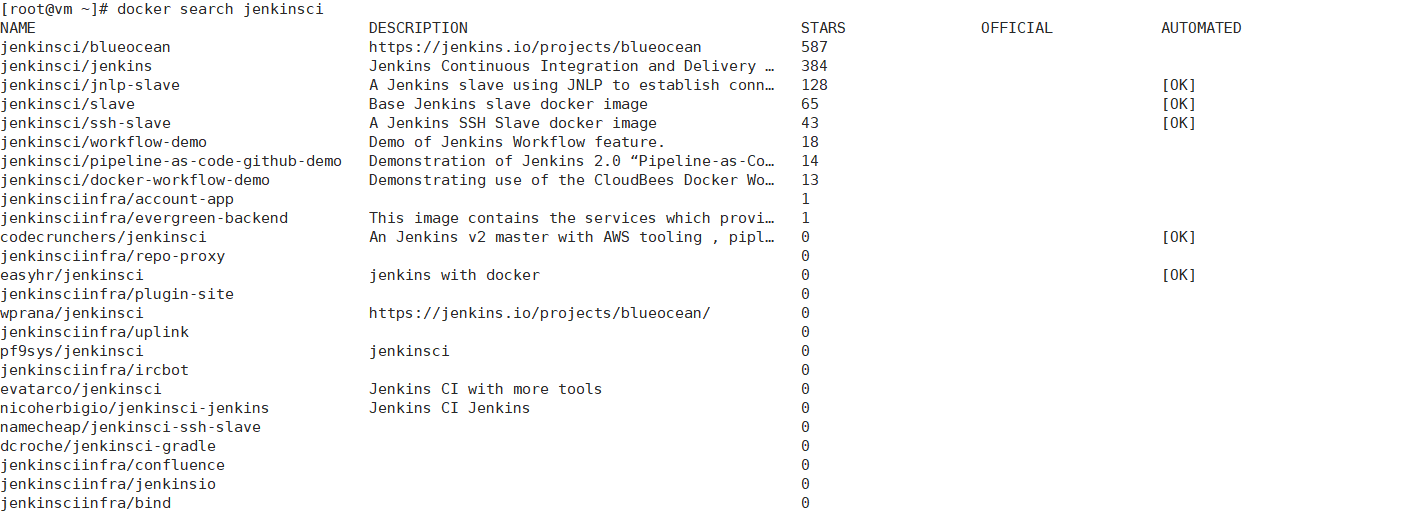
Task: Click the jenkinsci/pipeline-as-code-github-demo name
Action: (x=171, y=161)
